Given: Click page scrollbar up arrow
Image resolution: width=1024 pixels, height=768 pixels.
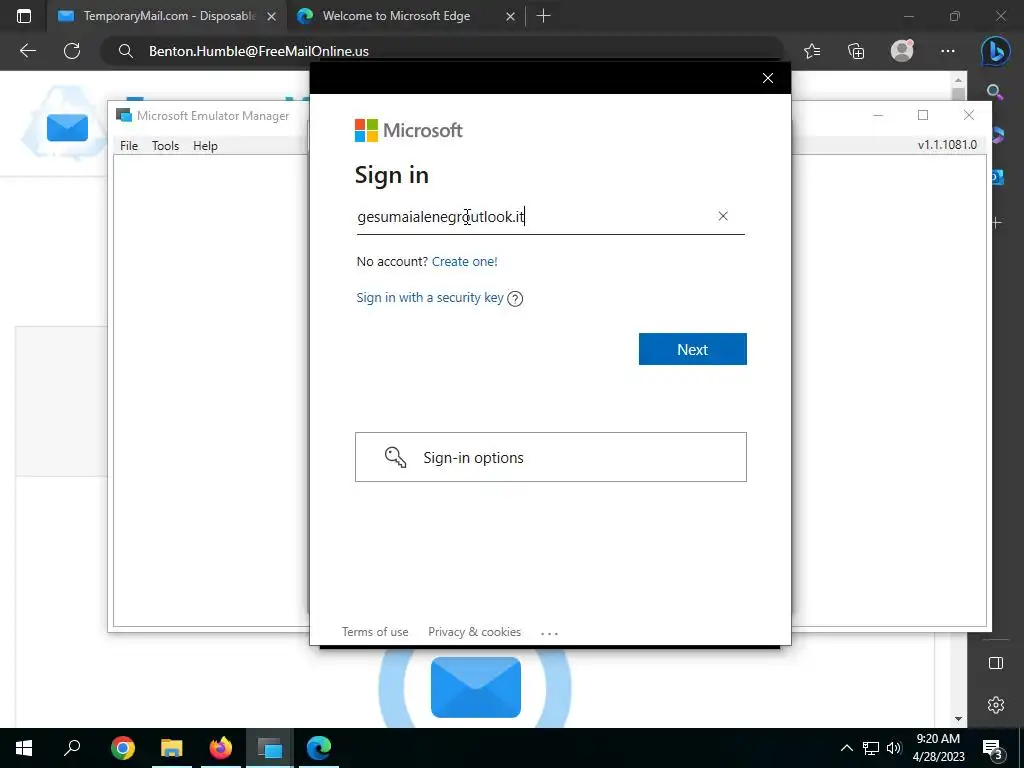Looking at the screenshot, I should (958, 80).
